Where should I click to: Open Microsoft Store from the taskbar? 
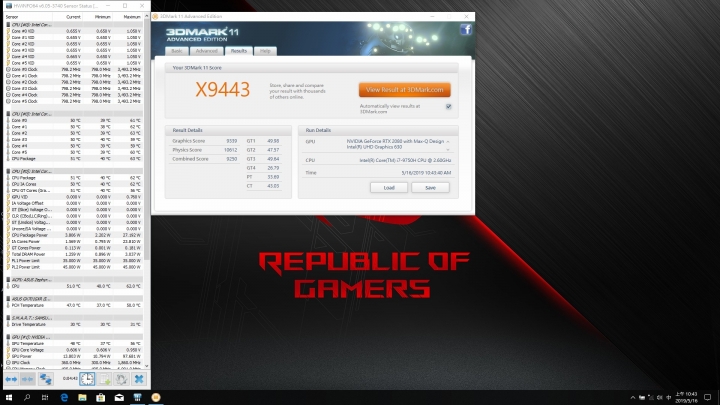tap(101, 398)
